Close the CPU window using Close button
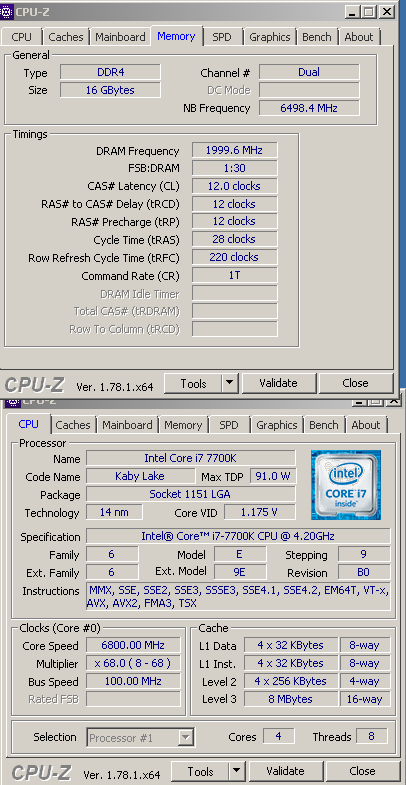406x785 pixels. (x=362, y=771)
